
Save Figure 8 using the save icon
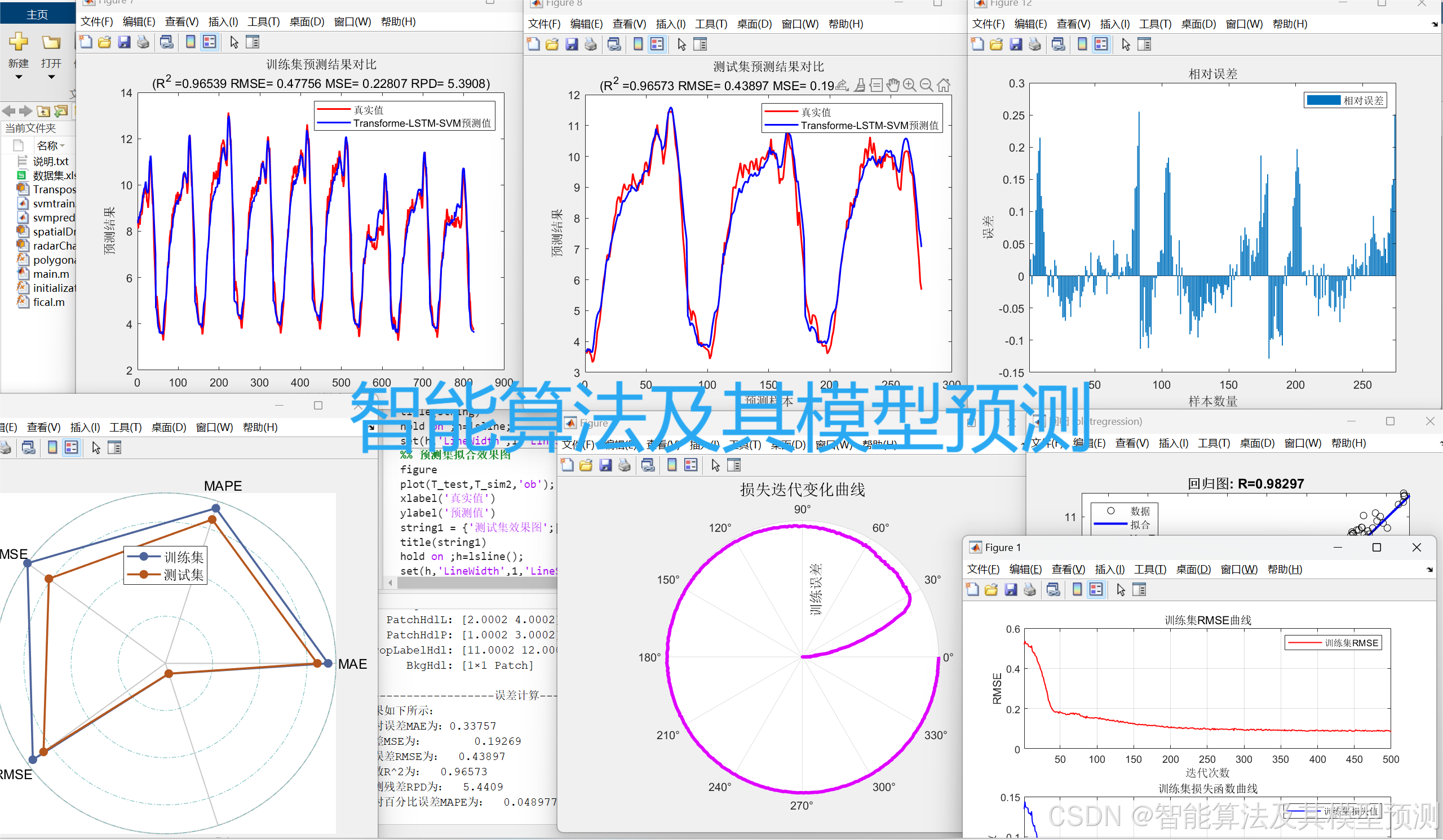(572, 44)
